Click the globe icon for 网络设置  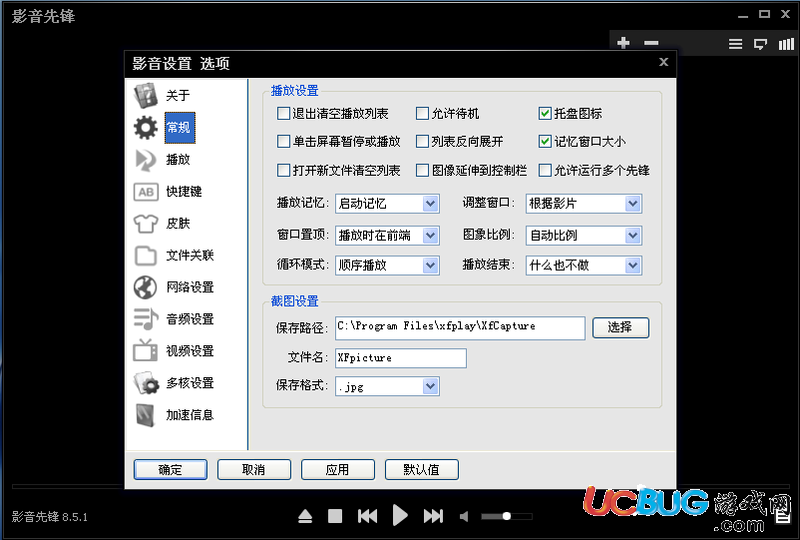click(145, 287)
